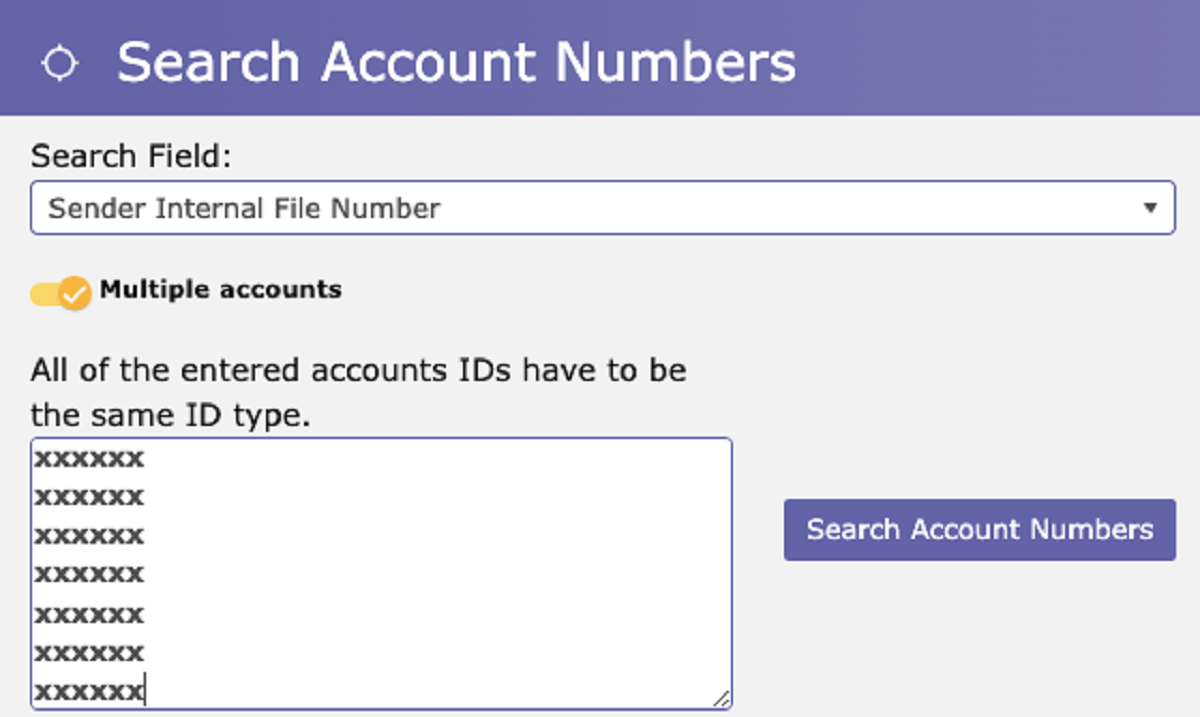Disable the Multiple accounts toggle
The width and height of the screenshot is (1200, 717).
60,293
